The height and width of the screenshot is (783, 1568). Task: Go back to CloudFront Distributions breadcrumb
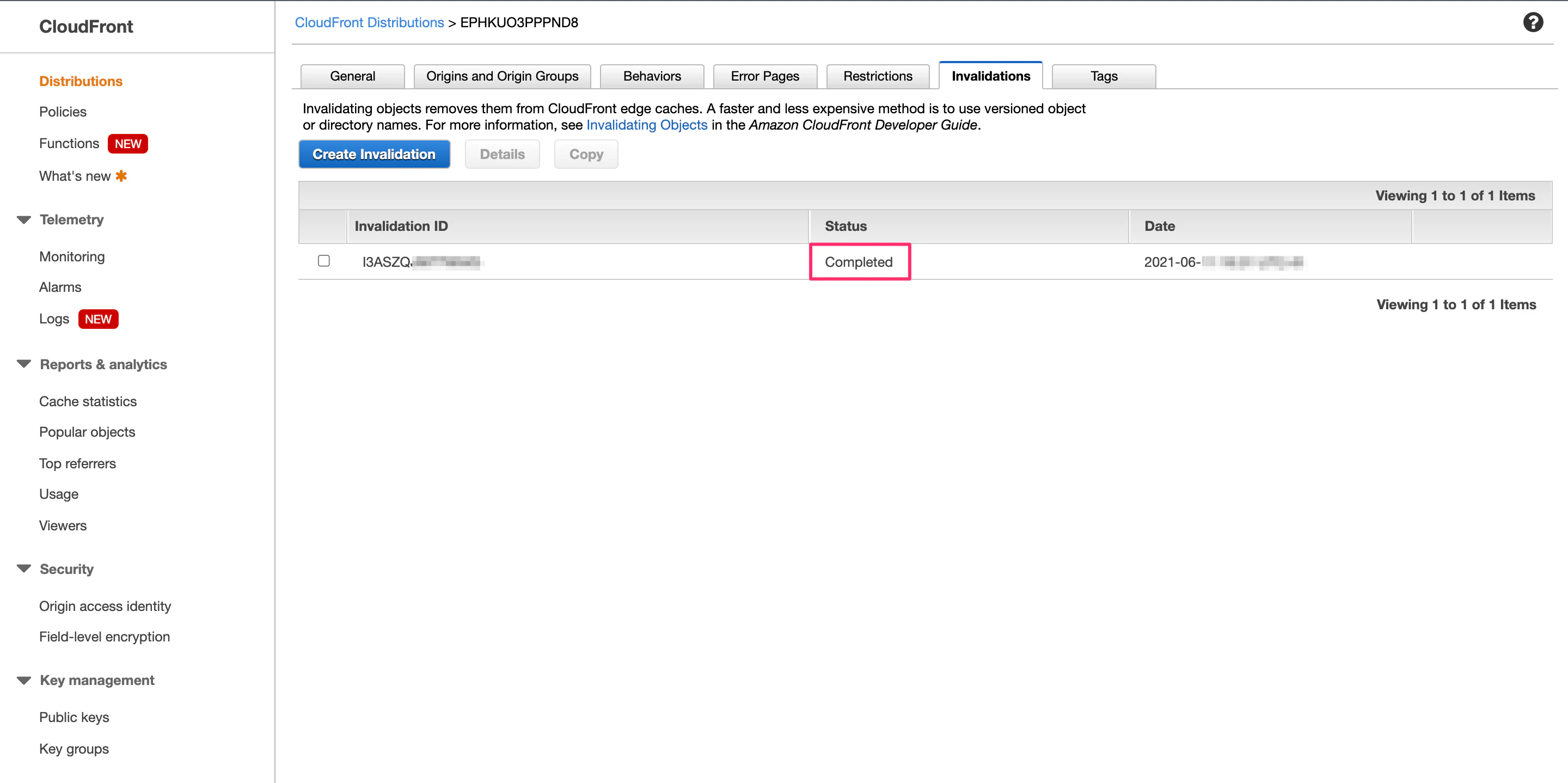pos(370,22)
